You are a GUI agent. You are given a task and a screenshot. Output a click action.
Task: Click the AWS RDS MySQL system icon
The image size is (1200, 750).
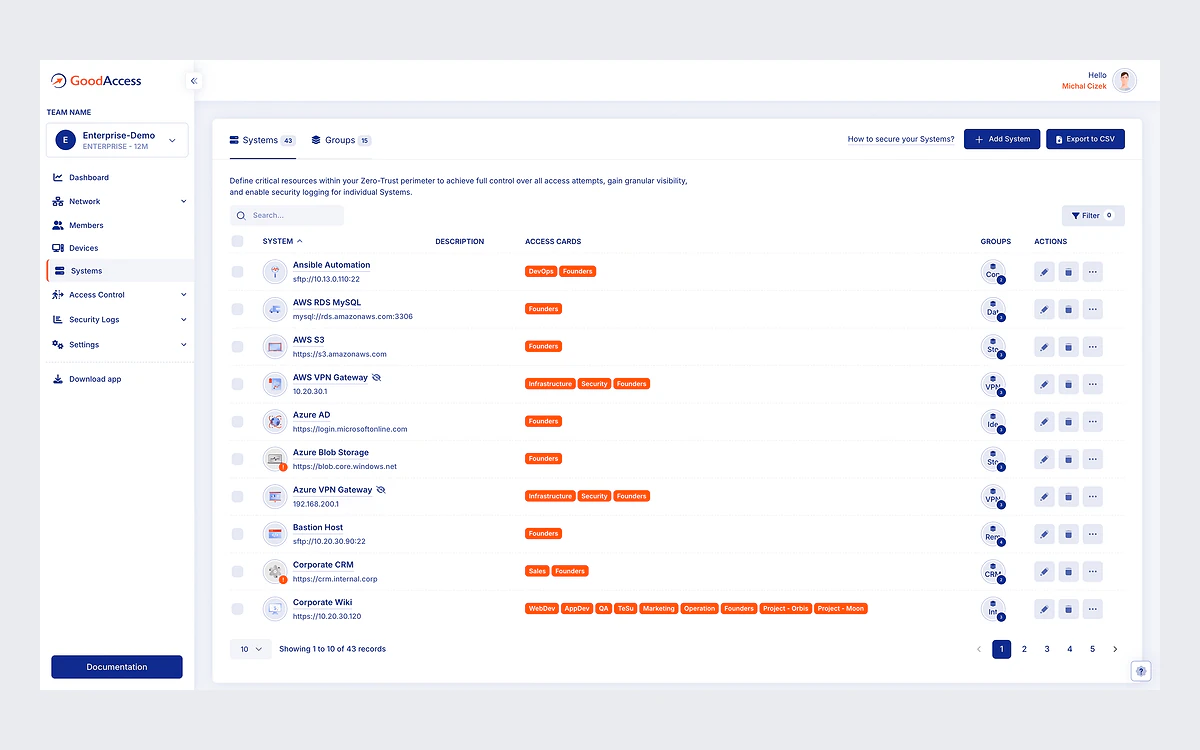tap(274, 309)
